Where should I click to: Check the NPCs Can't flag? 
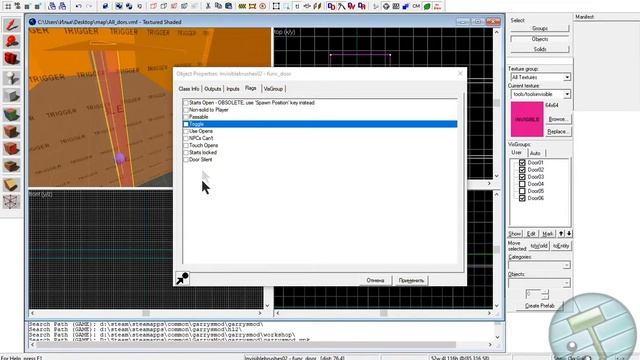[x=186, y=138]
